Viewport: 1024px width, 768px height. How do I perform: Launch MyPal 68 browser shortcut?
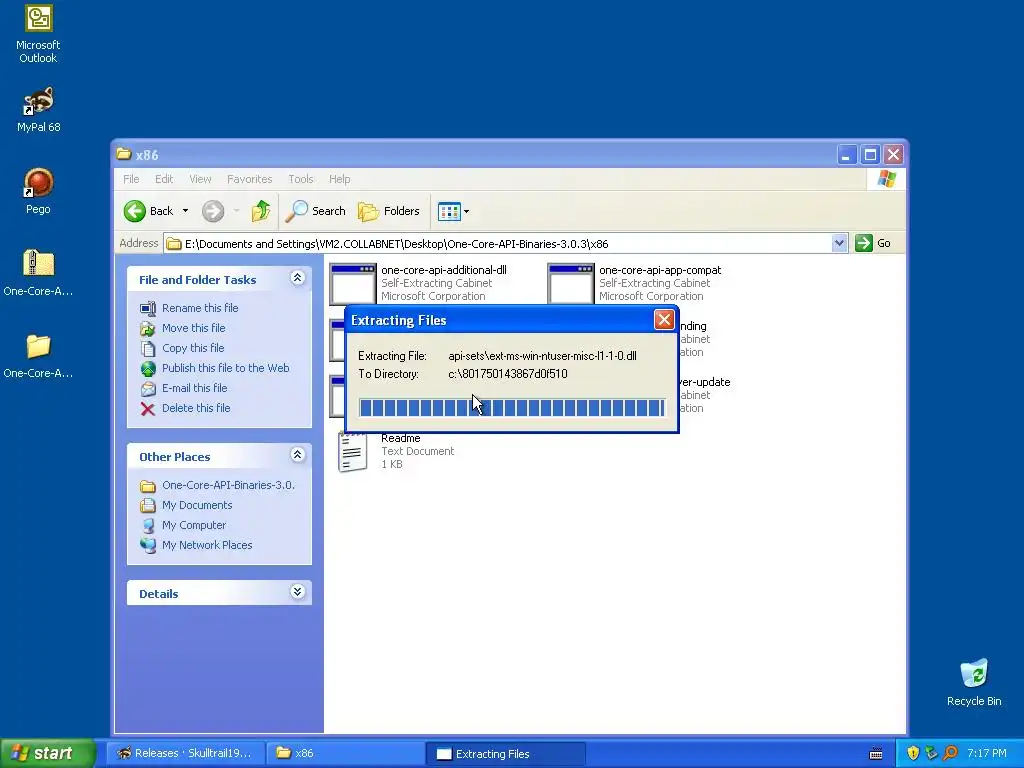(x=38, y=110)
